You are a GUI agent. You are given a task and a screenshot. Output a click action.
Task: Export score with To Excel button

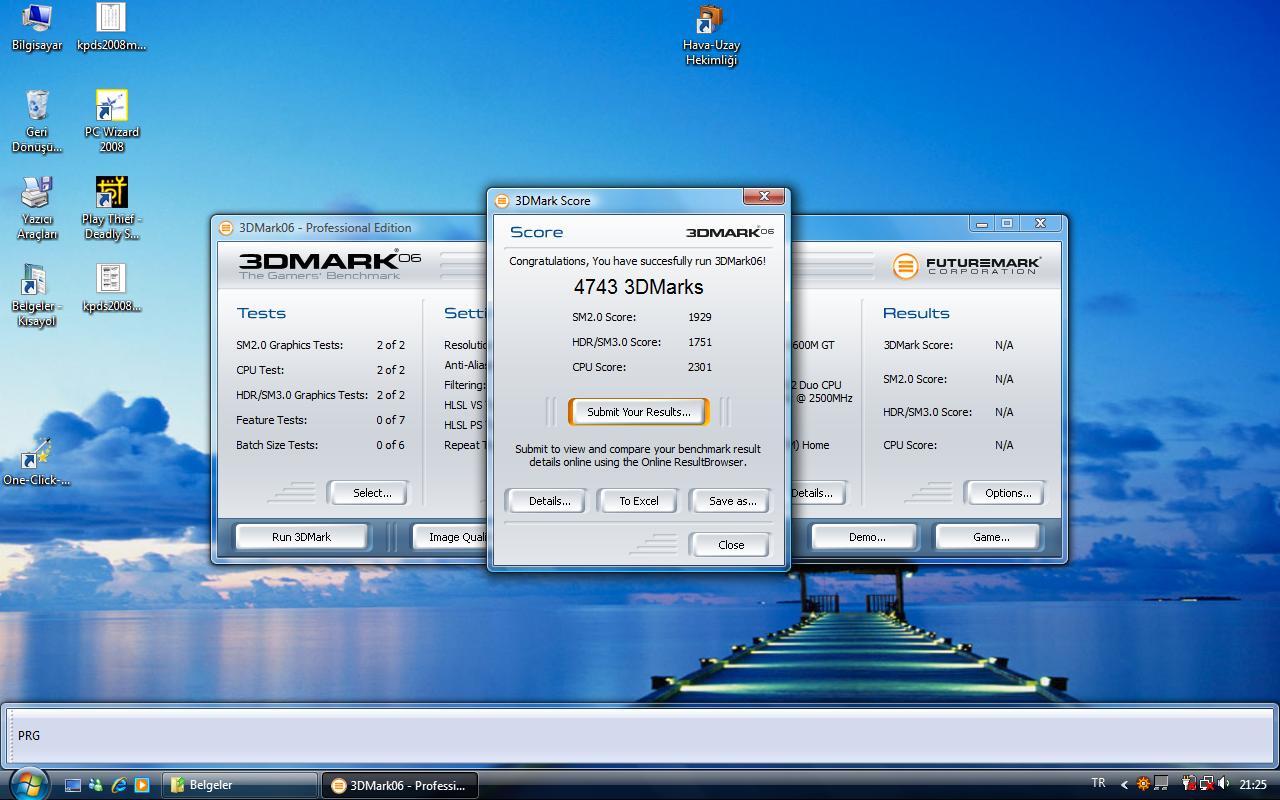tap(639, 501)
